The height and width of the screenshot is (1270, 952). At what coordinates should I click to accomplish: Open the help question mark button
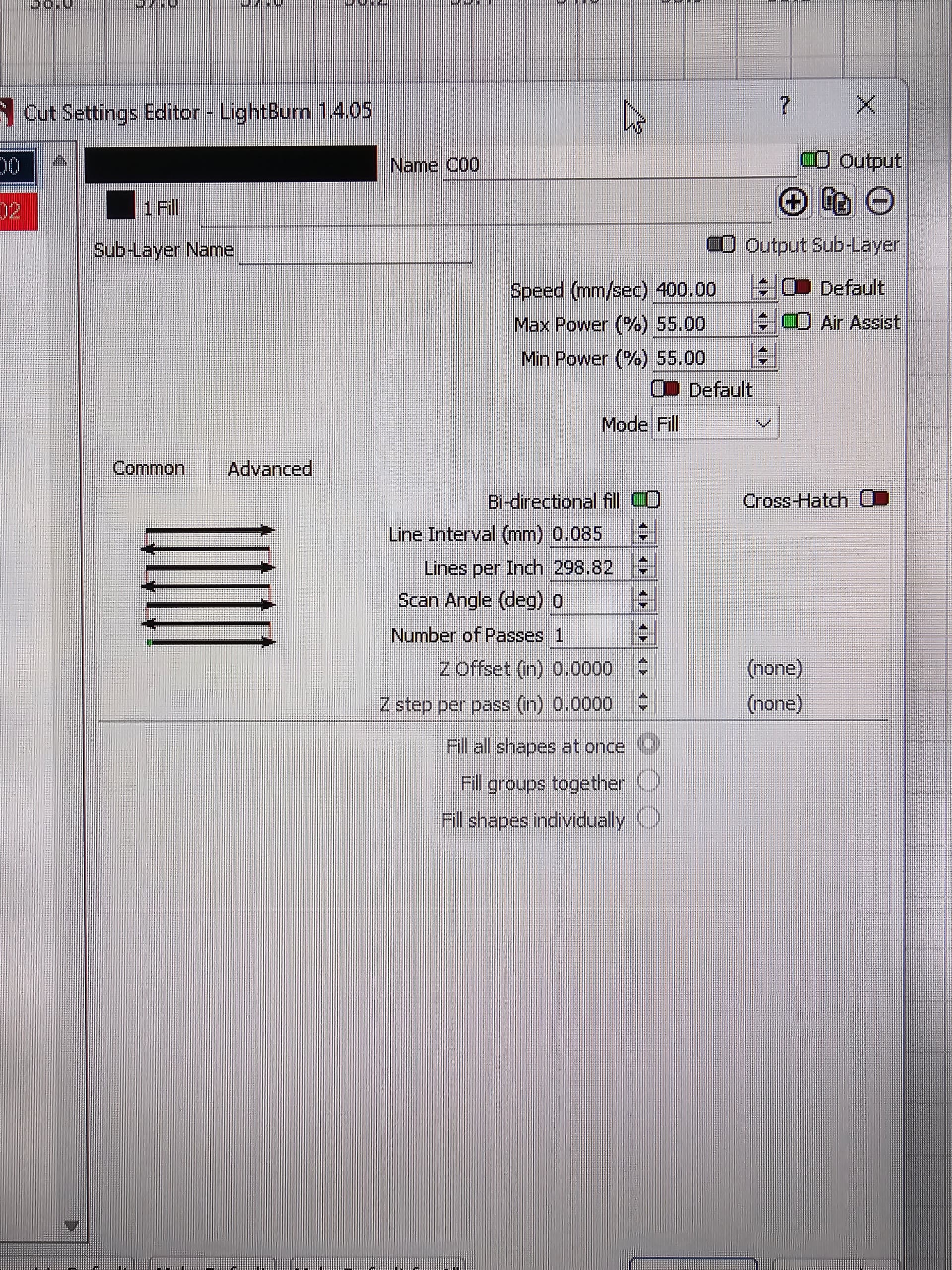[x=785, y=105]
